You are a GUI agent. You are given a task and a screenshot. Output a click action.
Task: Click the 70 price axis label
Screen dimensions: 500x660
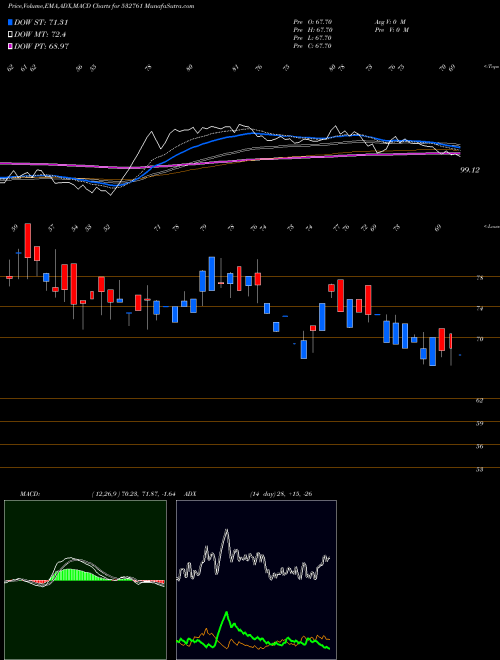479,339
